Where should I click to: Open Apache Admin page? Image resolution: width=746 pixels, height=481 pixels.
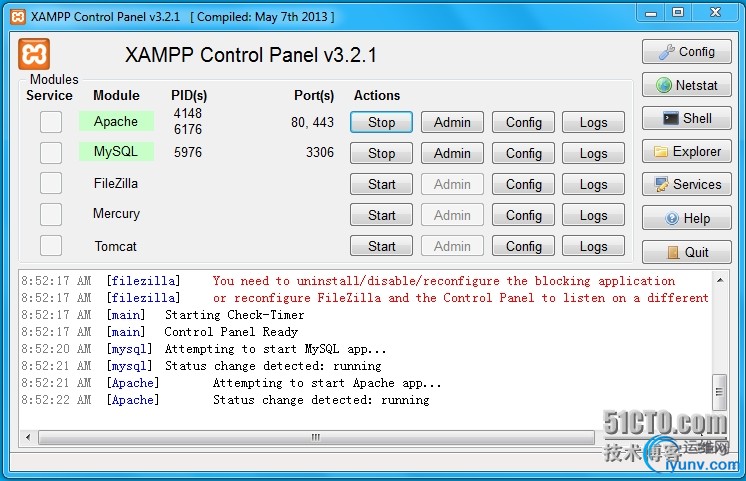pyautogui.click(x=452, y=122)
